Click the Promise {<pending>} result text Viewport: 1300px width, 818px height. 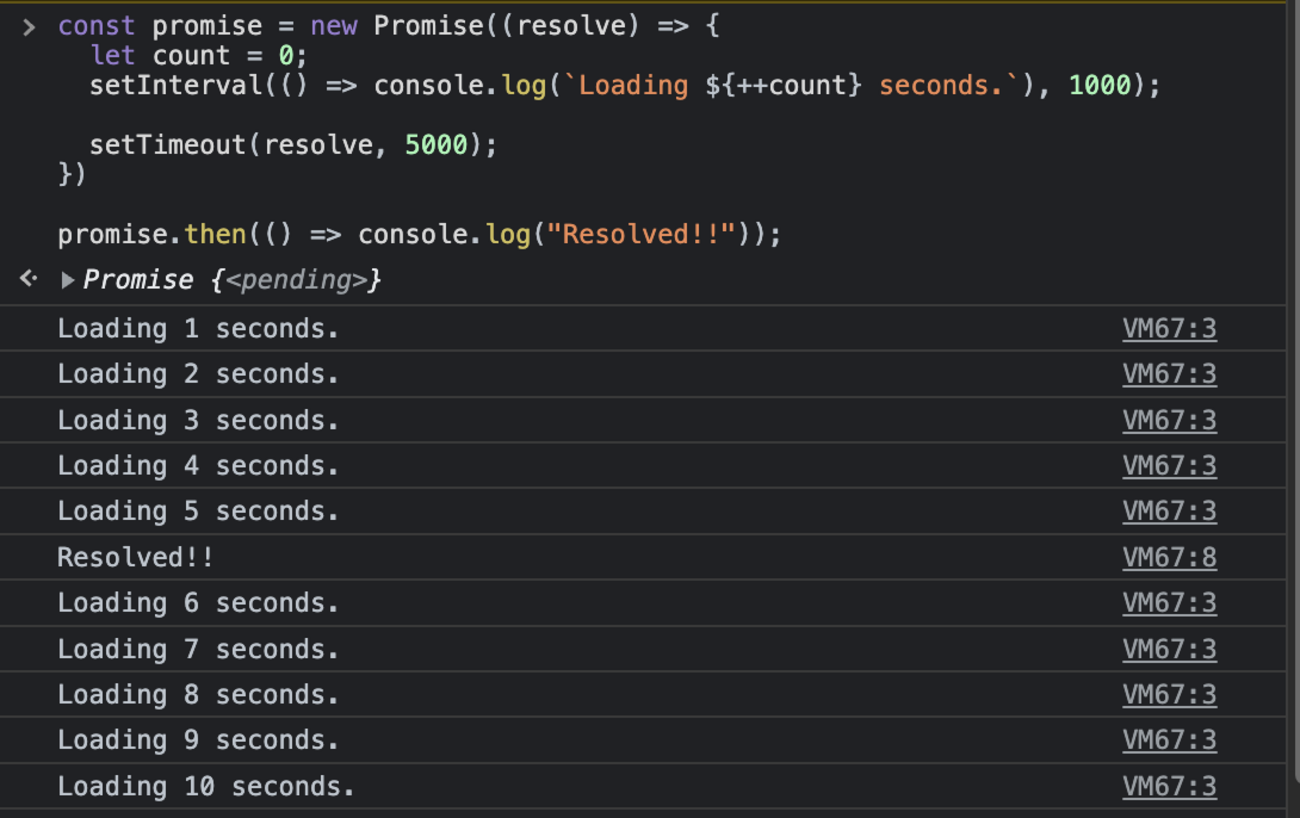pyautogui.click(x=232, y=280)
